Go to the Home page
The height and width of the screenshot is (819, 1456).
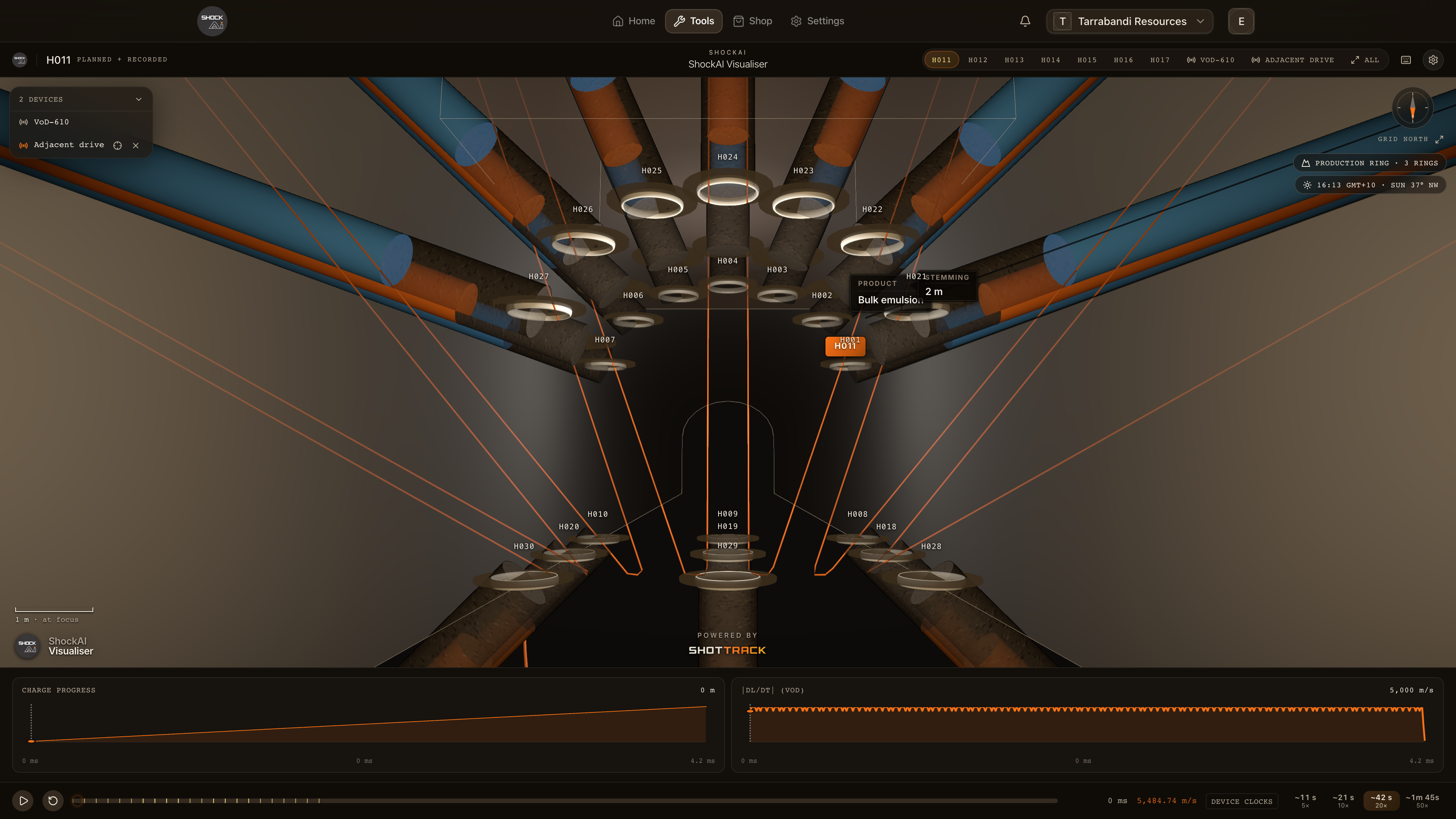(634, 21)
